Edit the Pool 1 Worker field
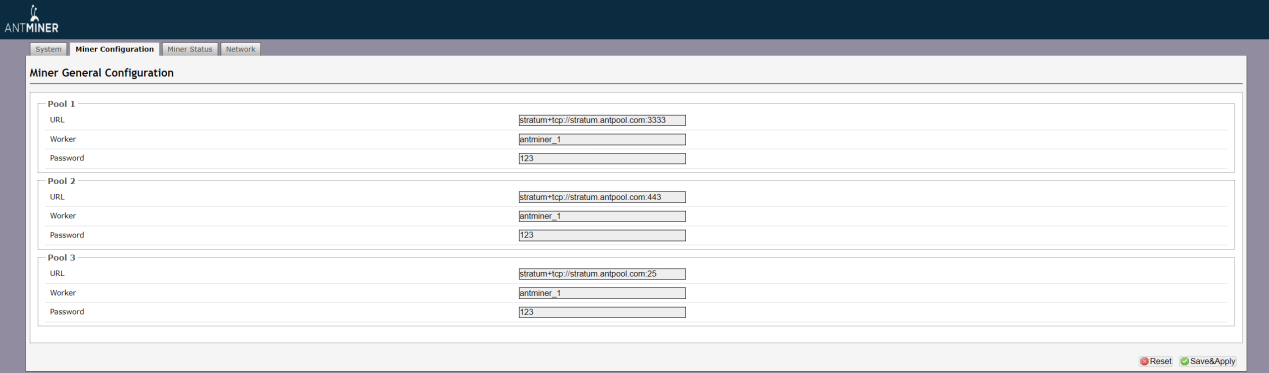 coord(602,139)
